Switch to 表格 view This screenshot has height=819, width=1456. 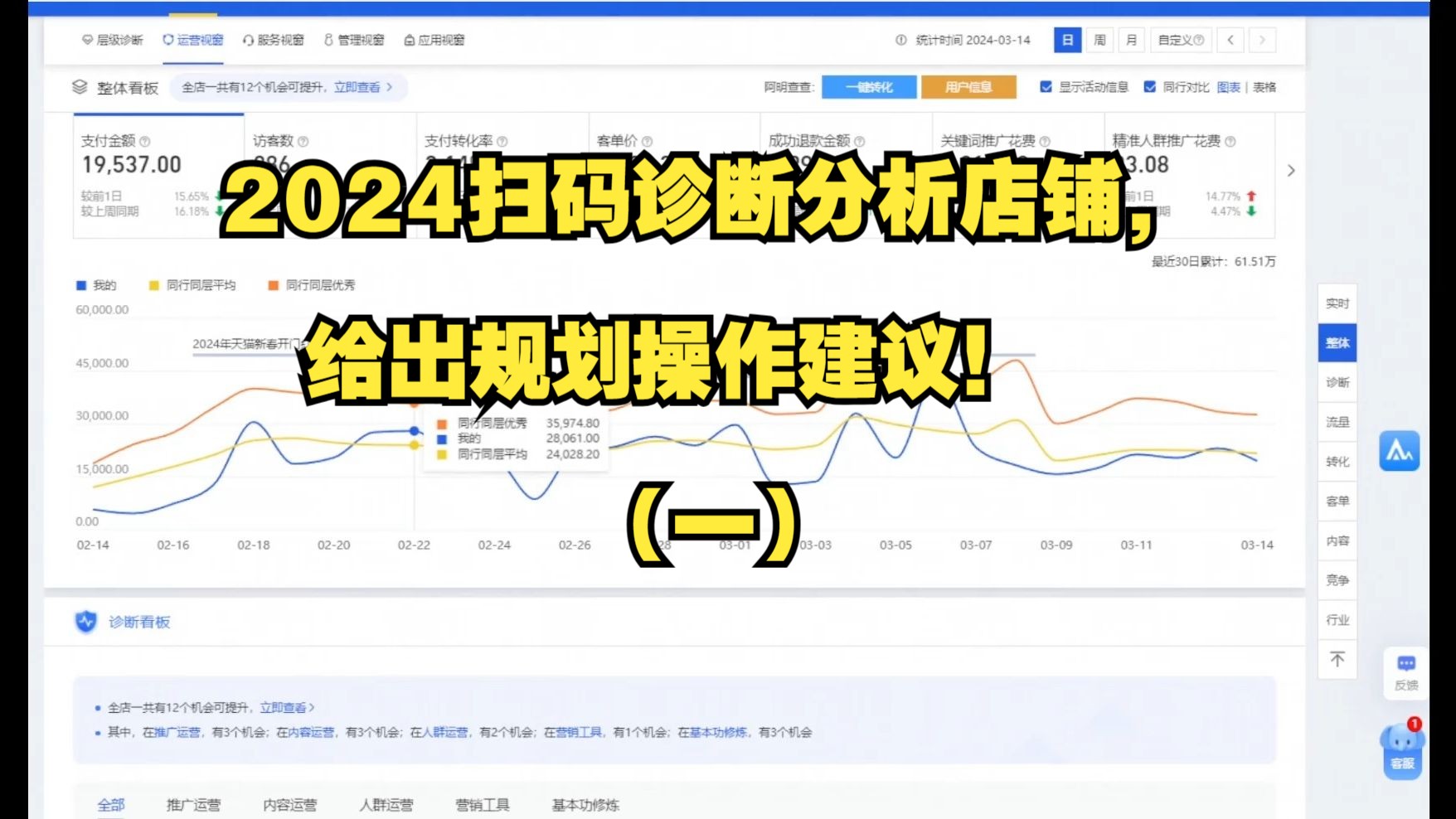coord(1264,87)
